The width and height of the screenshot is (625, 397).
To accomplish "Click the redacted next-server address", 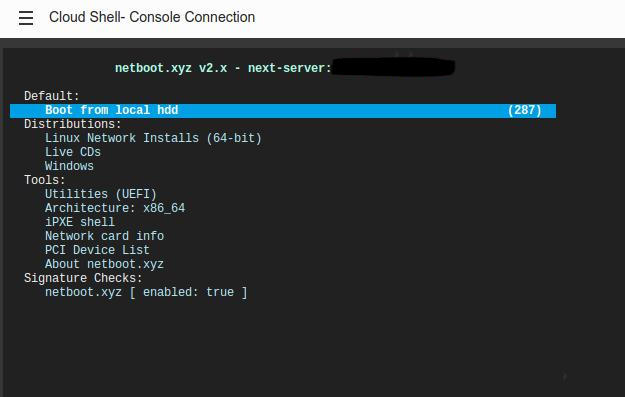I will pos(393,67).
